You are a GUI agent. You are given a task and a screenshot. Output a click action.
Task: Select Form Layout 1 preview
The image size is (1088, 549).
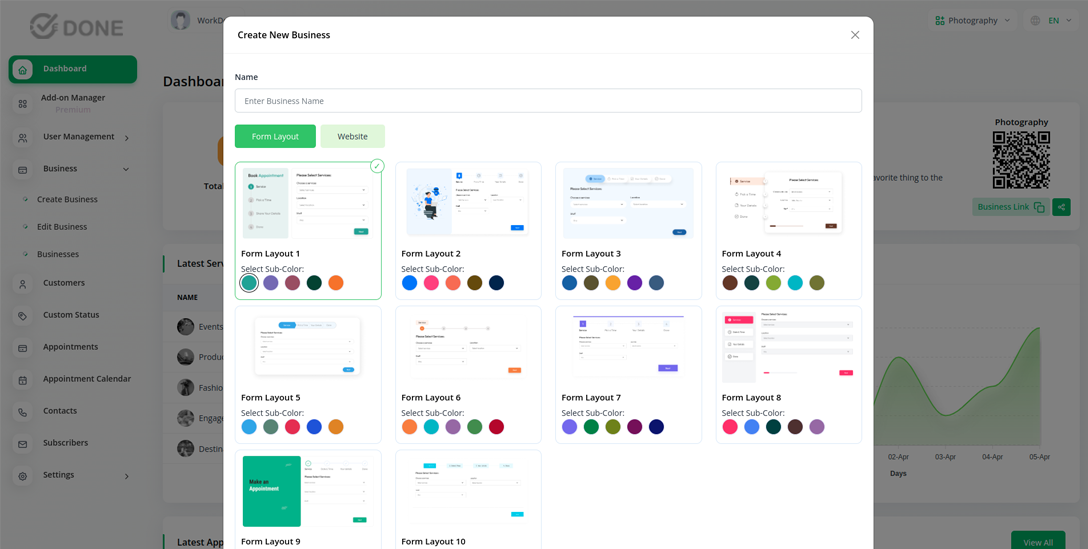click(308, 204)
